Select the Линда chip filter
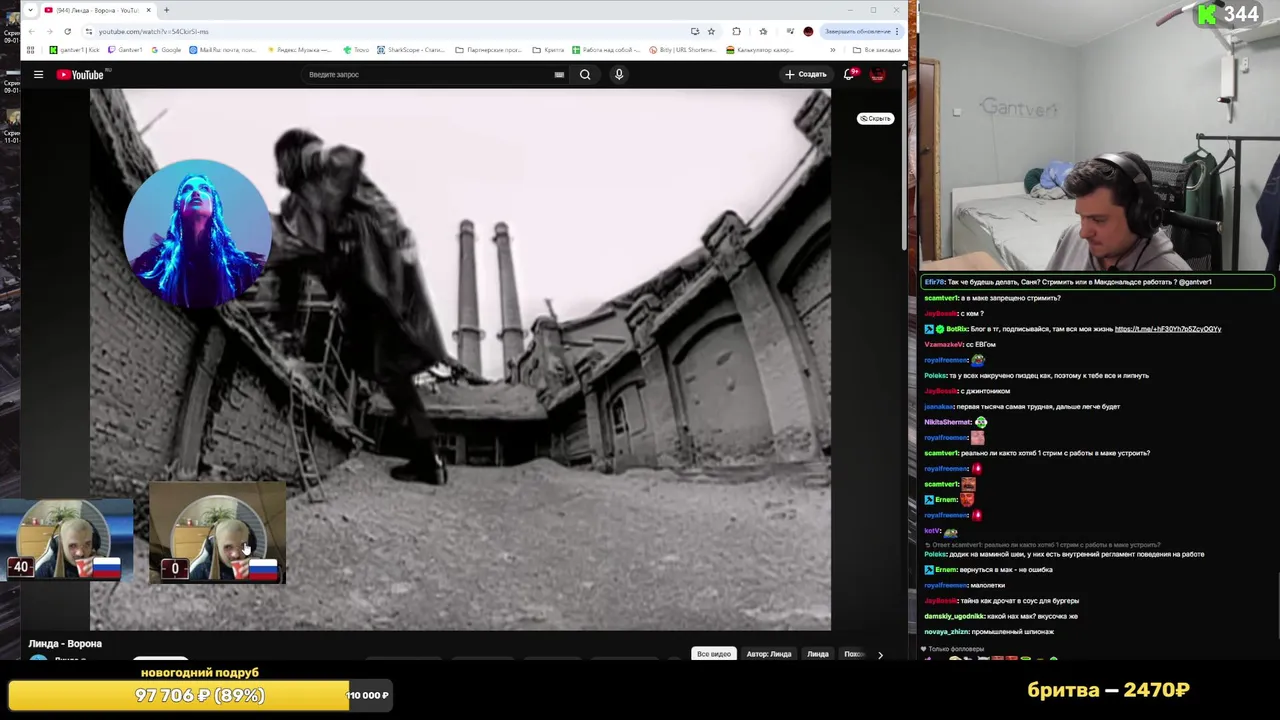The height and width of the screenshot is (720, 1280). pos(818,654)
